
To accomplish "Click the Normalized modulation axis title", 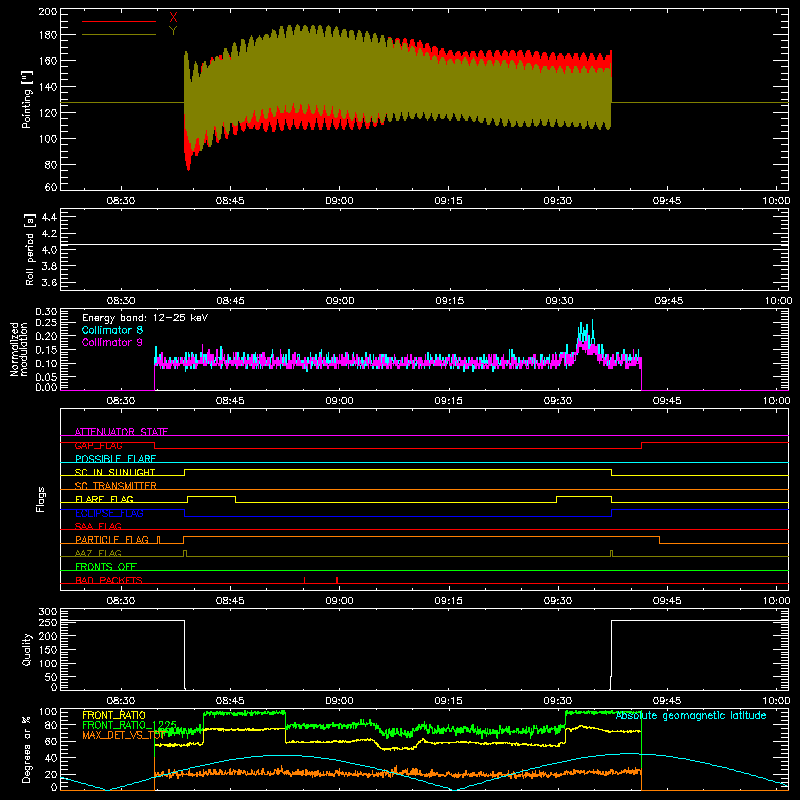I will (19, 349).
